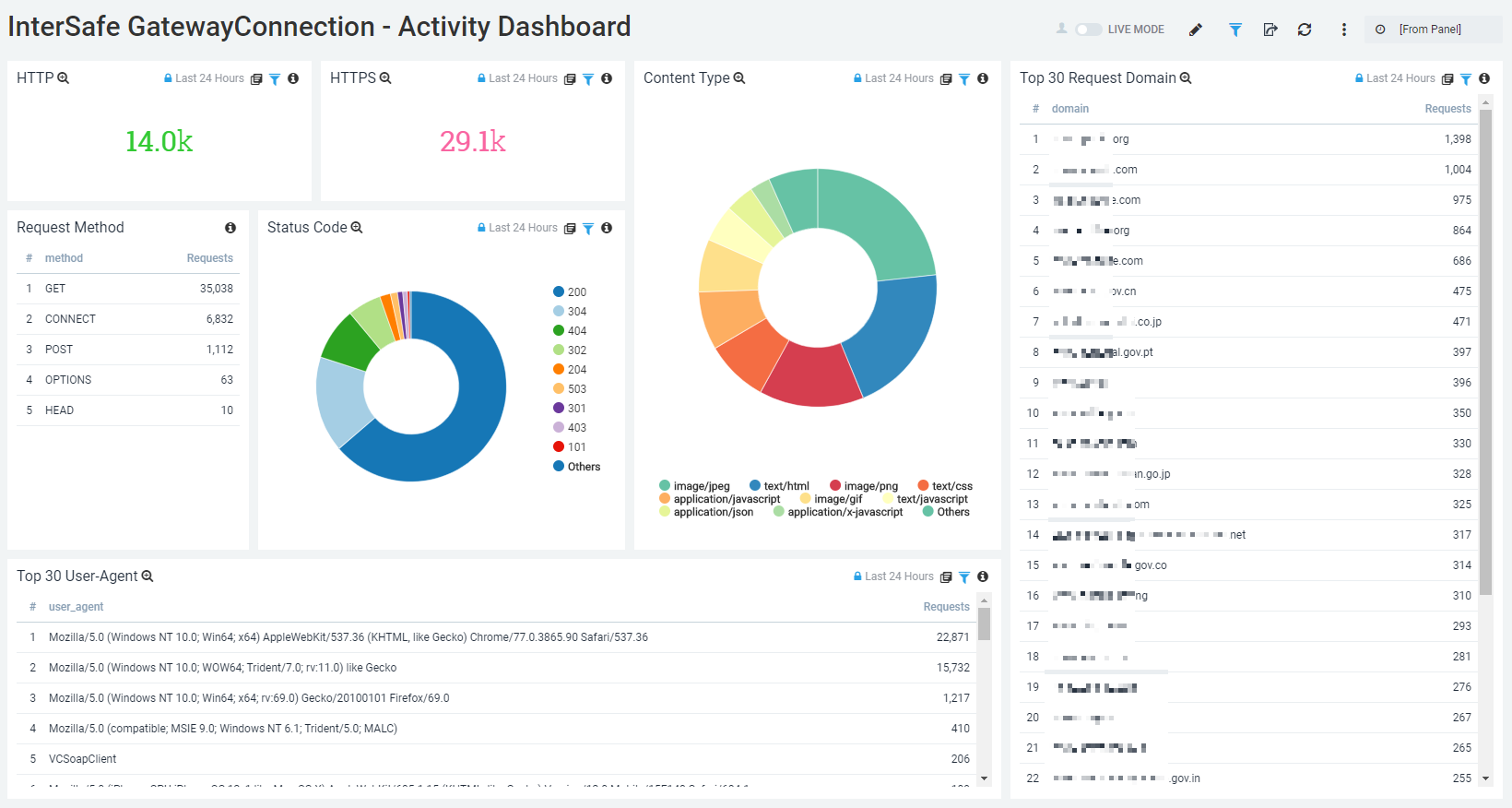
Task: Toggle the 302 legend entry in Status Code
Action: (x=570, y=351)
